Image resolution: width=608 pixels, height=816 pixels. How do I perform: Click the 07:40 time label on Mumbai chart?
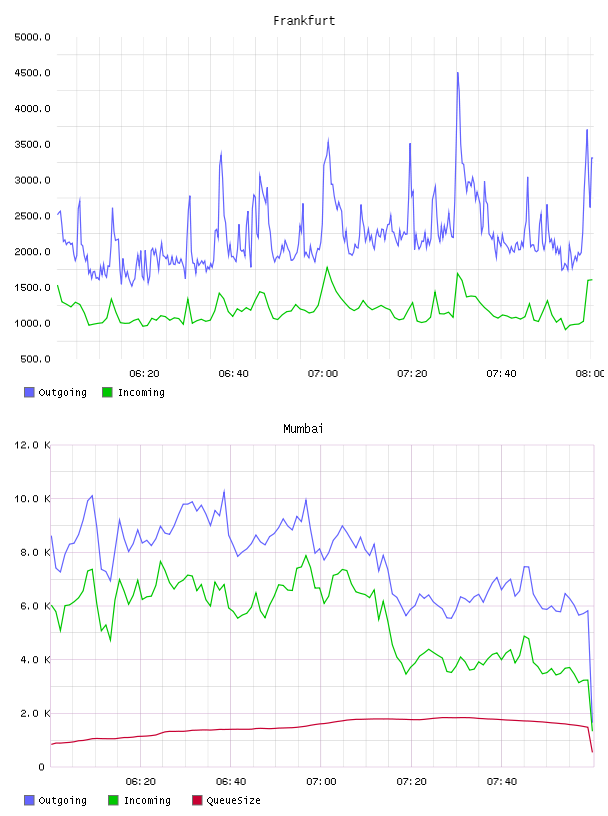pyautogui.click(x=502, y=782)
